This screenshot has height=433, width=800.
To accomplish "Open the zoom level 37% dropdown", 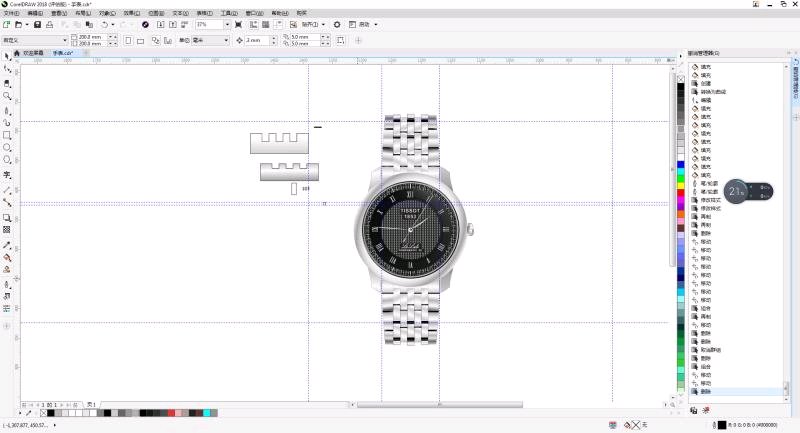I will click(x=228, y=24).
